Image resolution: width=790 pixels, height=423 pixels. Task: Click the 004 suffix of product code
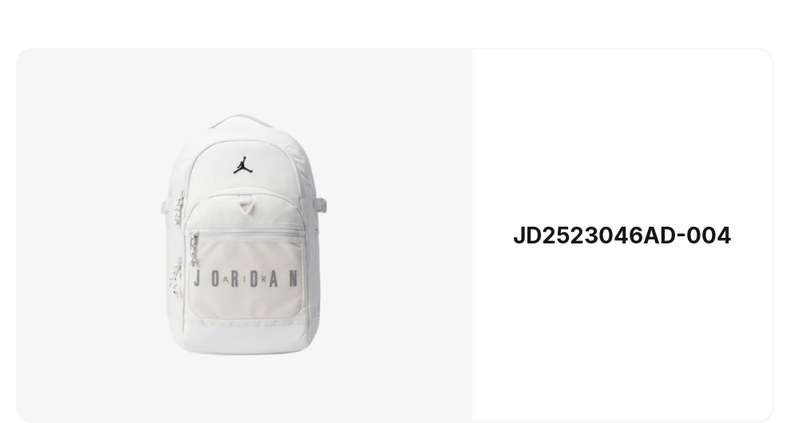(x=708, y=236)
